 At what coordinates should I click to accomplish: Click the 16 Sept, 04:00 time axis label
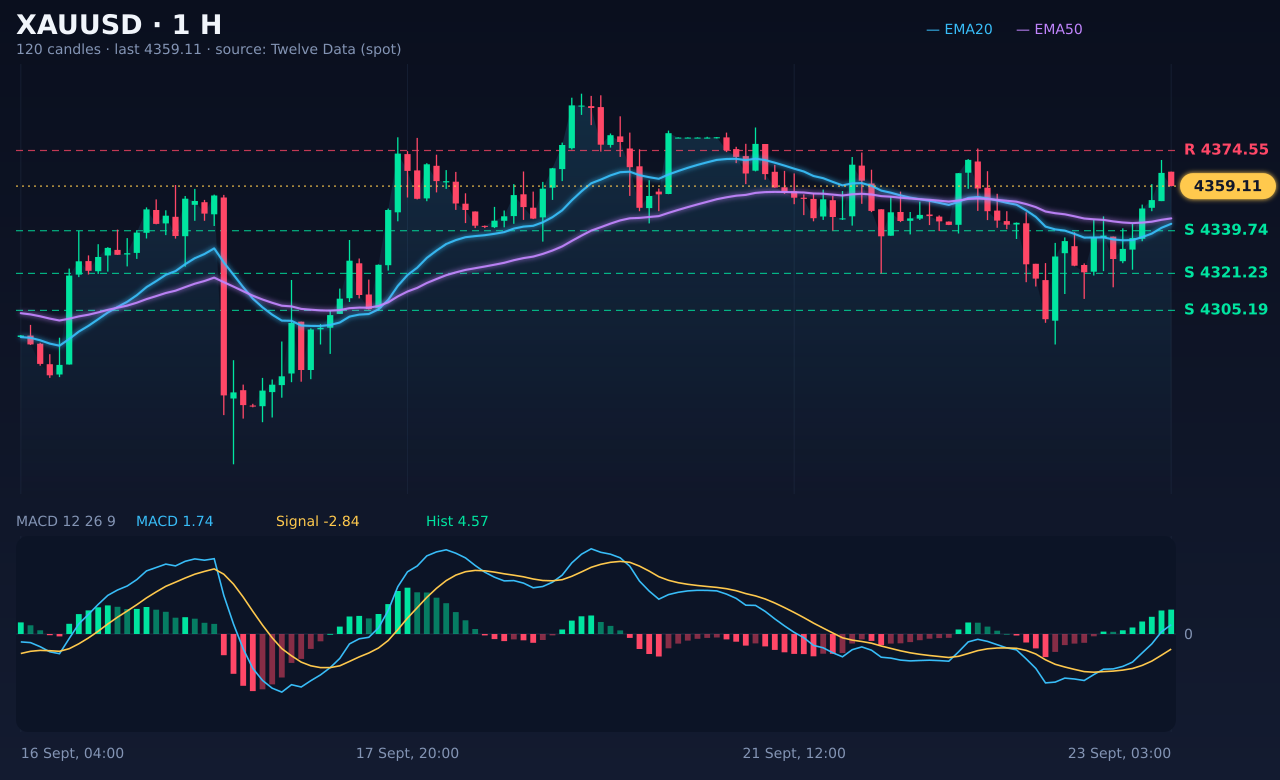pos(73,753)
